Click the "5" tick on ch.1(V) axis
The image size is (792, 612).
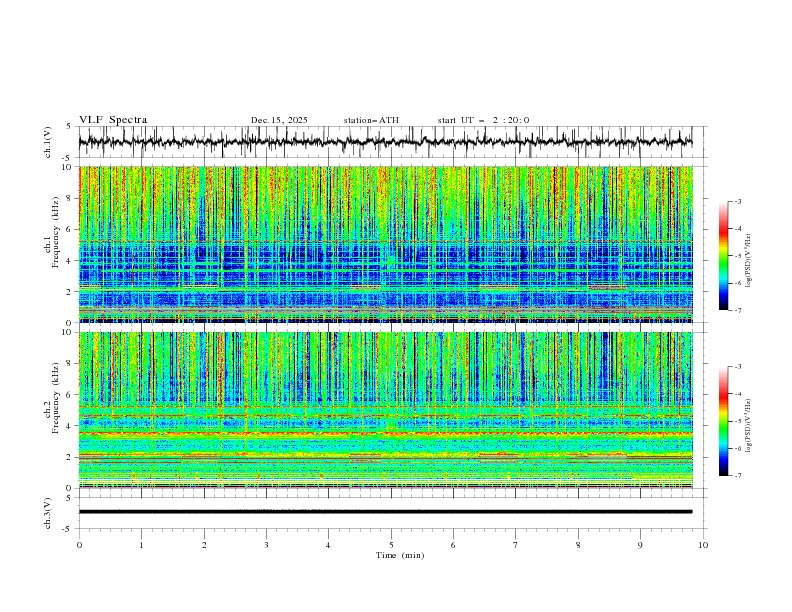70,127
